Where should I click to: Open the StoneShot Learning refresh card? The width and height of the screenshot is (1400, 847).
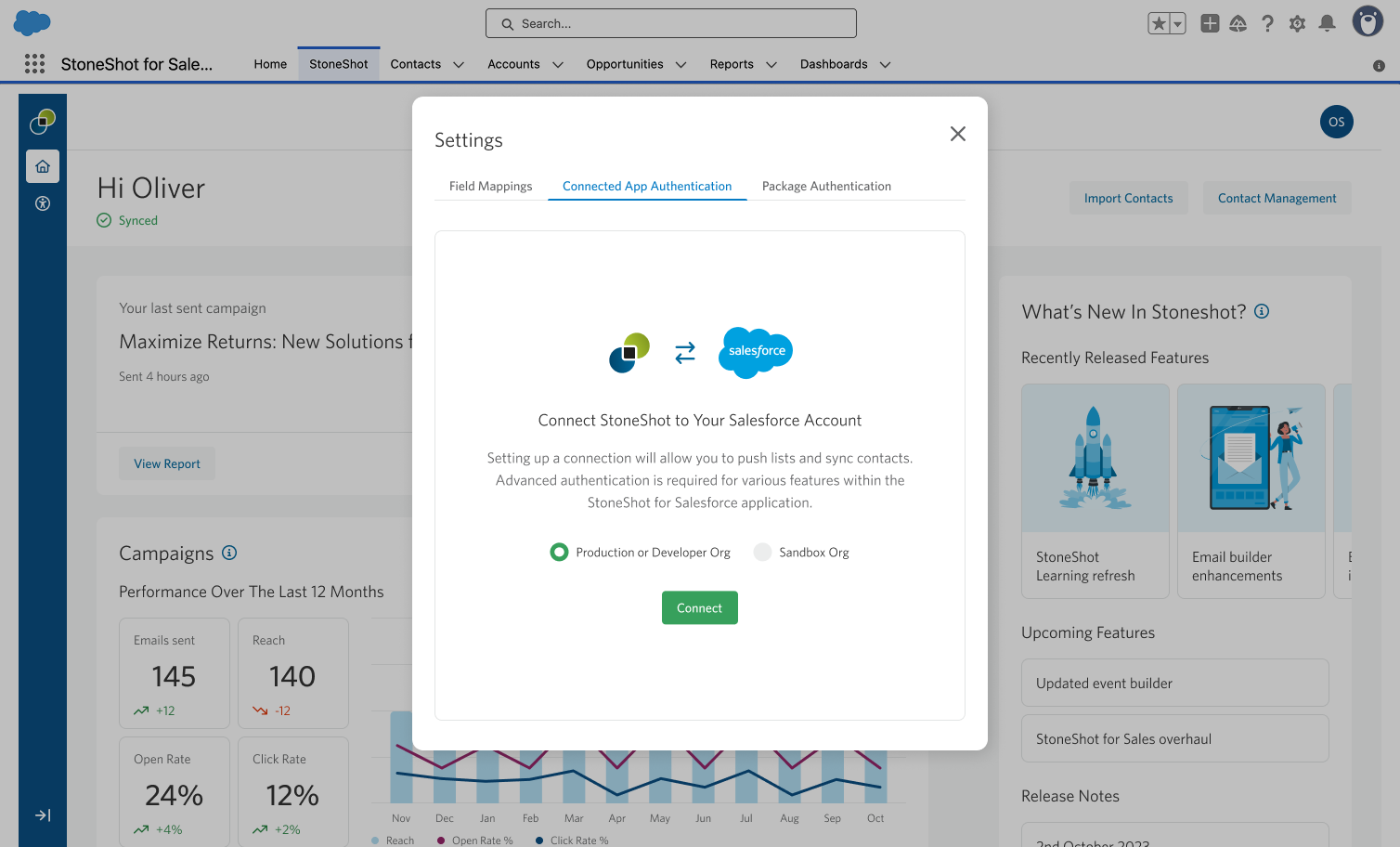[1095, 491]
